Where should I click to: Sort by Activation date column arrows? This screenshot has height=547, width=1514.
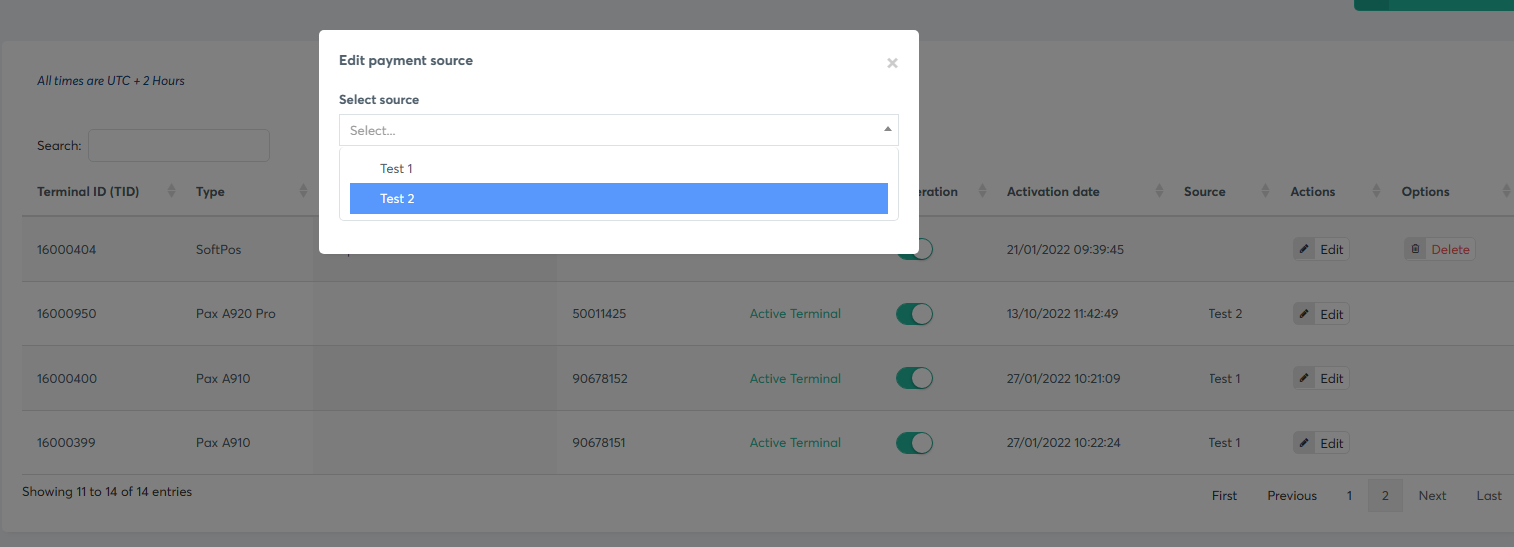point(1159,192)
